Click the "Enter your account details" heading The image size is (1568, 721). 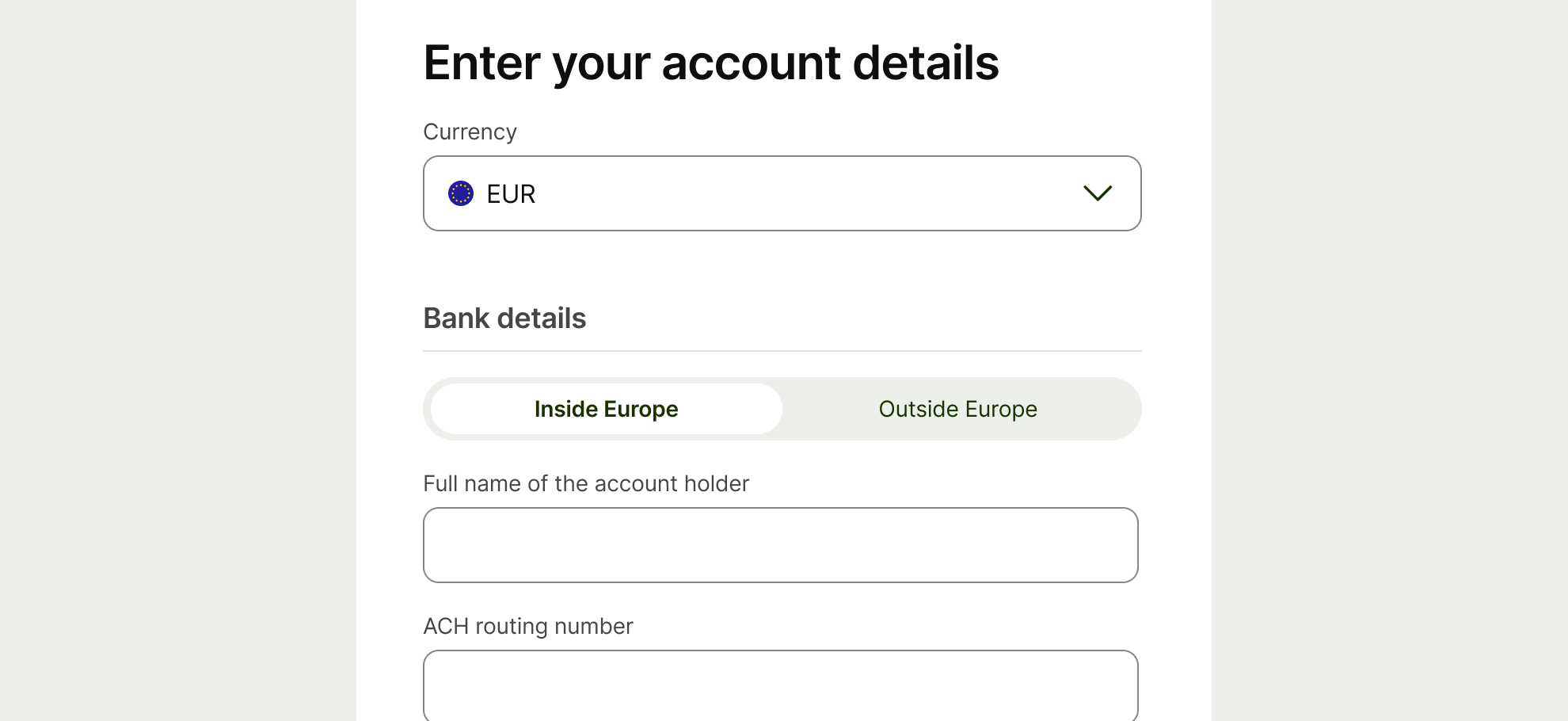point(711,63)
